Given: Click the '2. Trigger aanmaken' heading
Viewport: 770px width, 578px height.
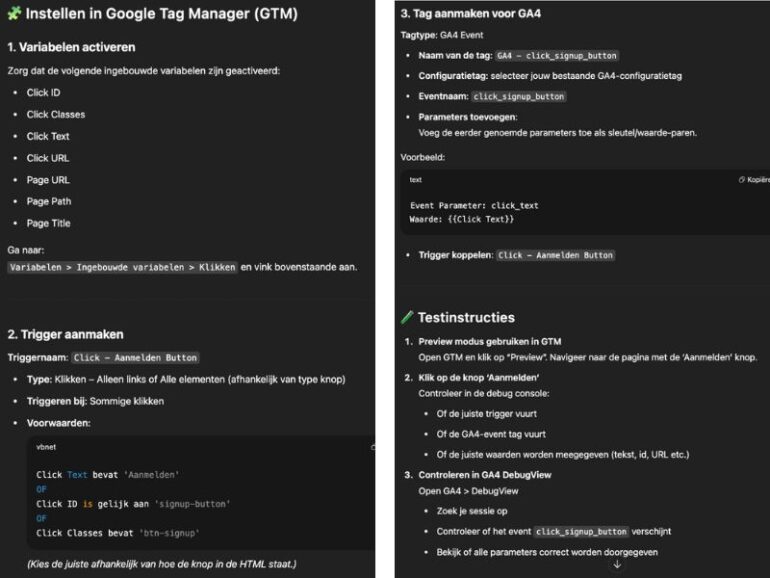Looking at the screenshot, I should (x=65, y=334).
